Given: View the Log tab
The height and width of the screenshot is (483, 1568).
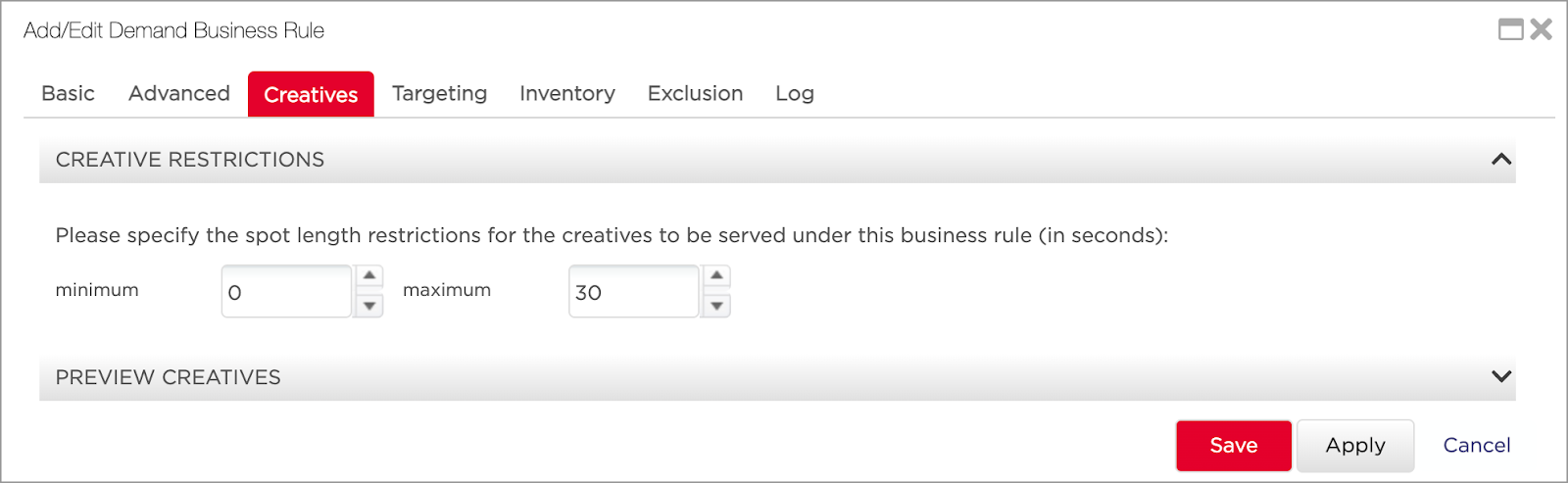Looking at the screenshot, I should click(x=795, y=93).
